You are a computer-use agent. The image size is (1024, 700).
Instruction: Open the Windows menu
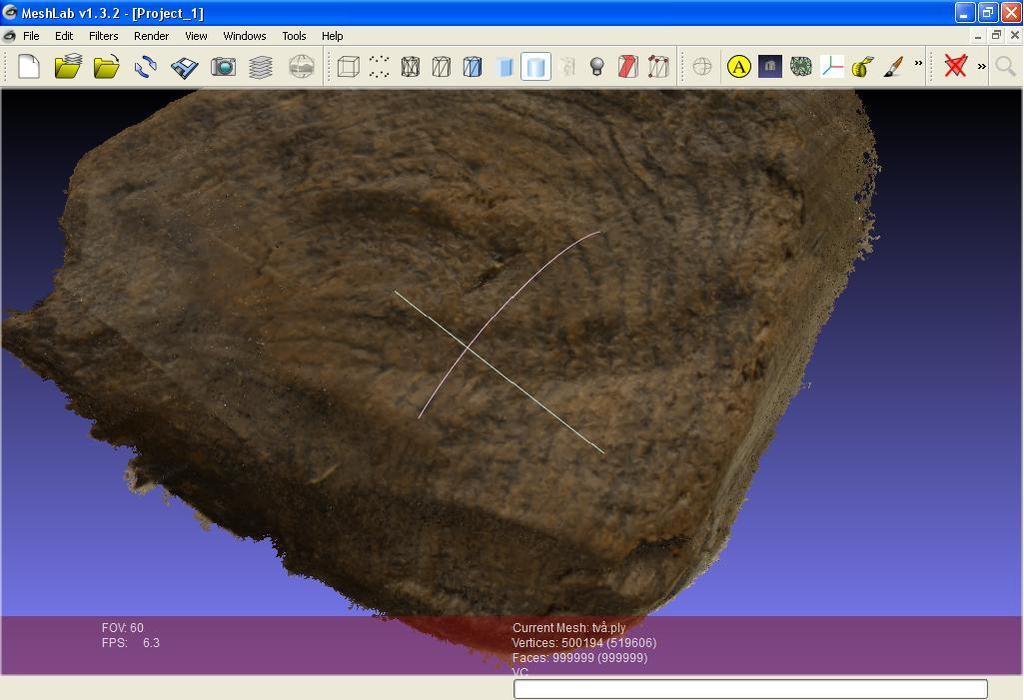pyautogui.click(x=245, y=36)
